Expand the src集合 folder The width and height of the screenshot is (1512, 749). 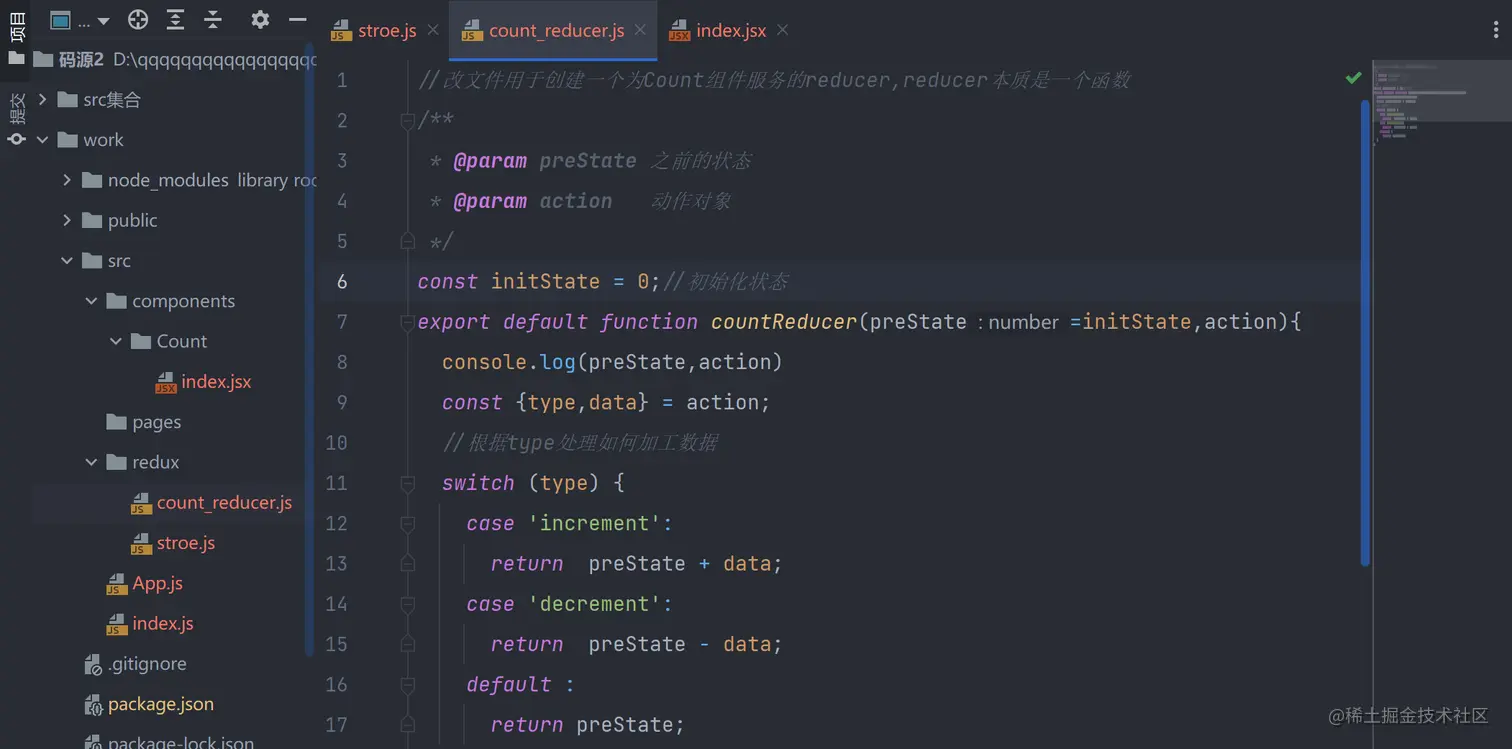coord(42,99)
